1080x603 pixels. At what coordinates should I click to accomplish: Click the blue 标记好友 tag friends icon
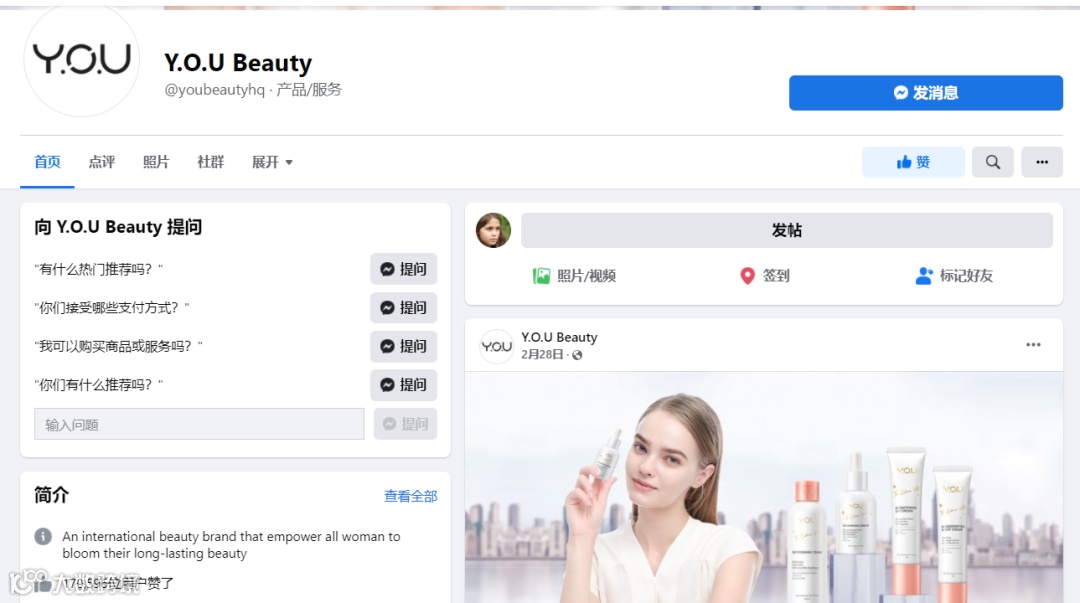pos(923,275)
